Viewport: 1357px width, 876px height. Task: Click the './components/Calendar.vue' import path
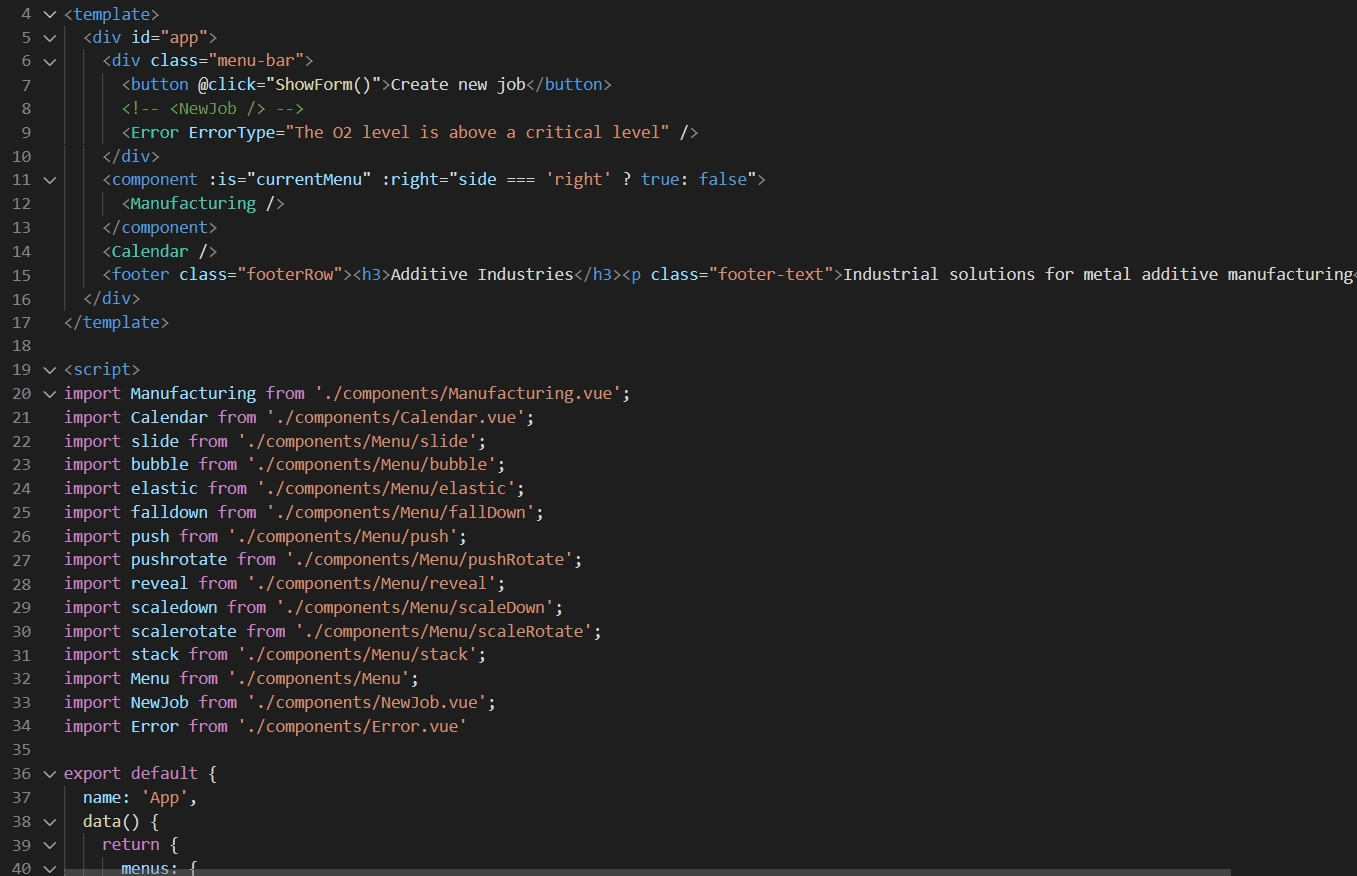(x=400, y=417)
